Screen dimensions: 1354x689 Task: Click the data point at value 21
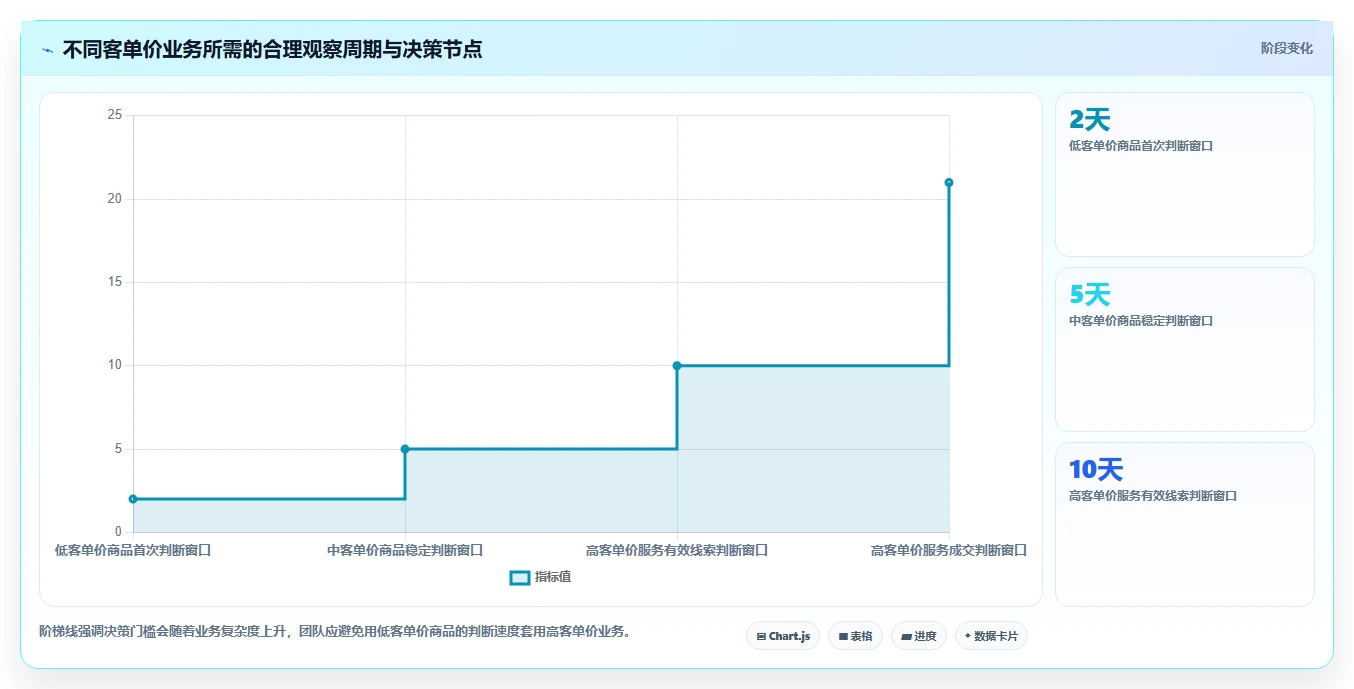pyautogui.click(x=949, y=182)
